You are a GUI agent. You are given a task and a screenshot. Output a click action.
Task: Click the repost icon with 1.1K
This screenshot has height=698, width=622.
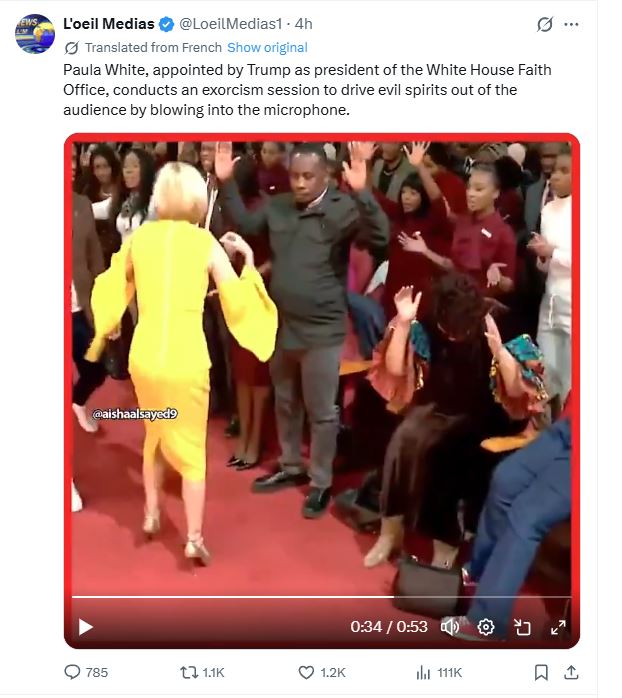pos(202,672)
